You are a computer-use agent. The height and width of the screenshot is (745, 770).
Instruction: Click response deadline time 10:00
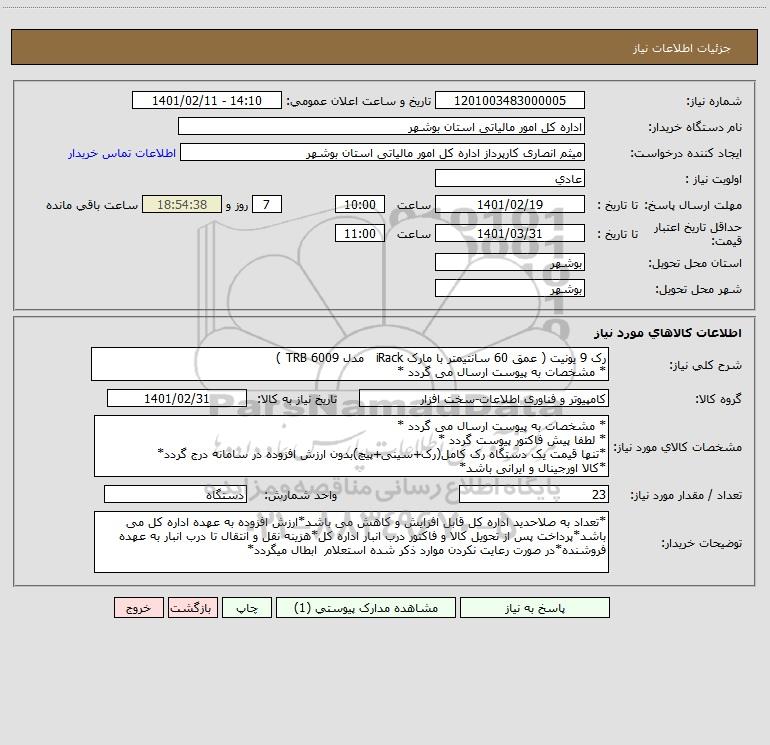point(359,204)
